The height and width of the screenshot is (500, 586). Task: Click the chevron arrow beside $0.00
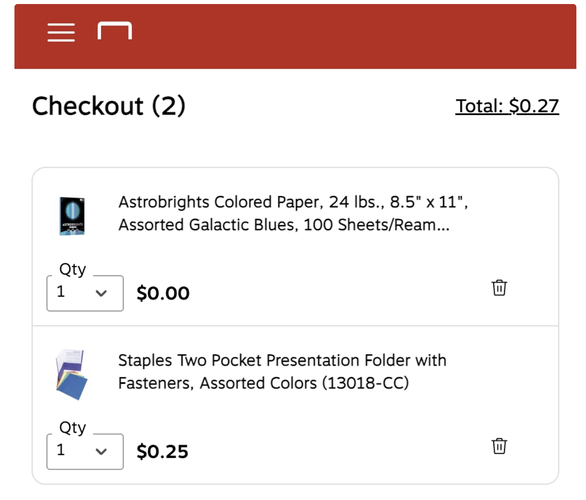101,293
